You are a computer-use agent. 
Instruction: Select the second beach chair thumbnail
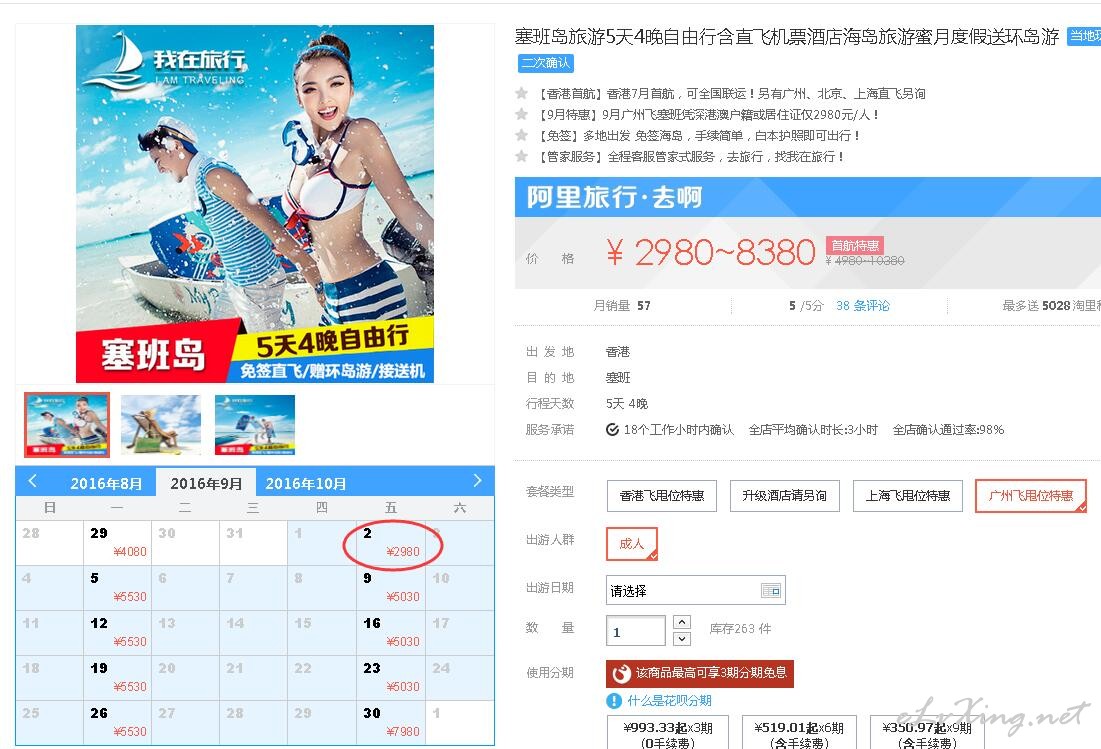click(161, 425)
